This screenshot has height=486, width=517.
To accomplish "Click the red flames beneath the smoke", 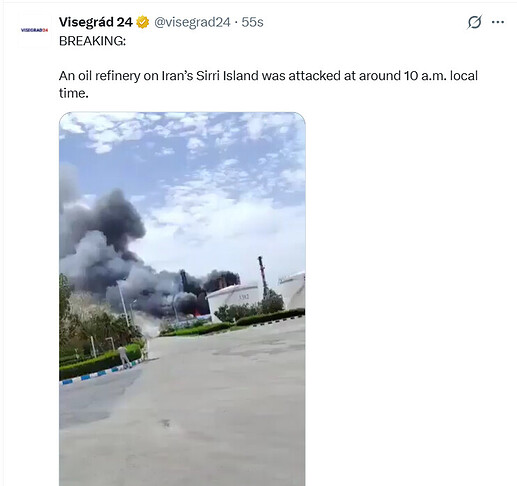I will click(199, 312).
